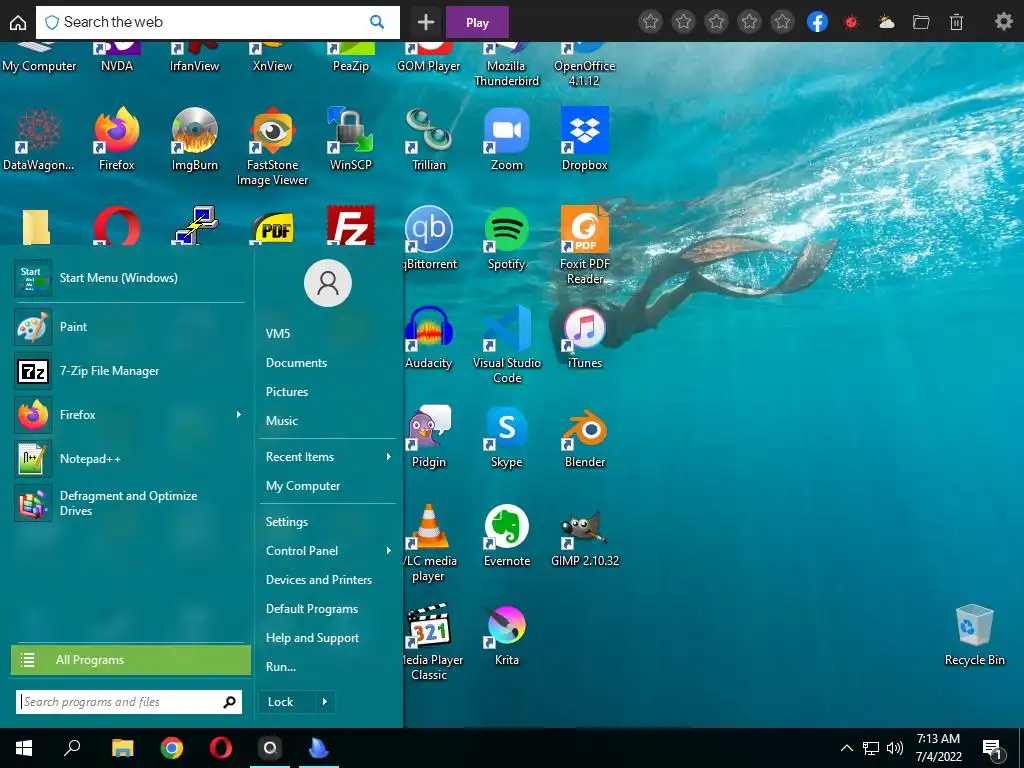Open the Firefox desktop shortcut
This screenshot has height=768, width=1024.
(116, 138)
